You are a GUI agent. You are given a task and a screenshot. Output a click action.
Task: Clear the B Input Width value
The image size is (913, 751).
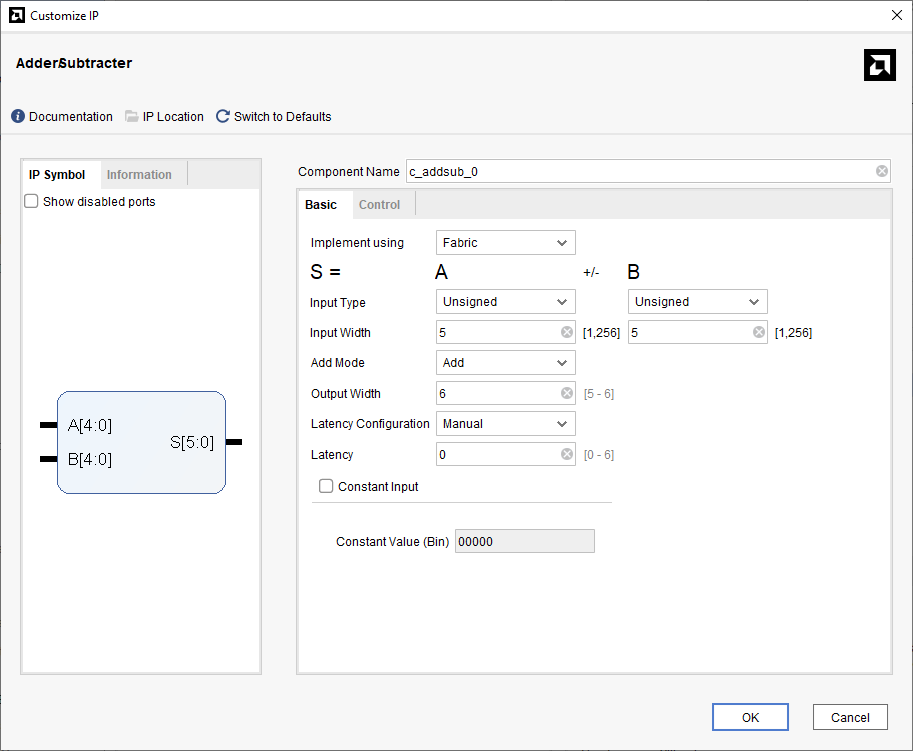tap(759, 333)
